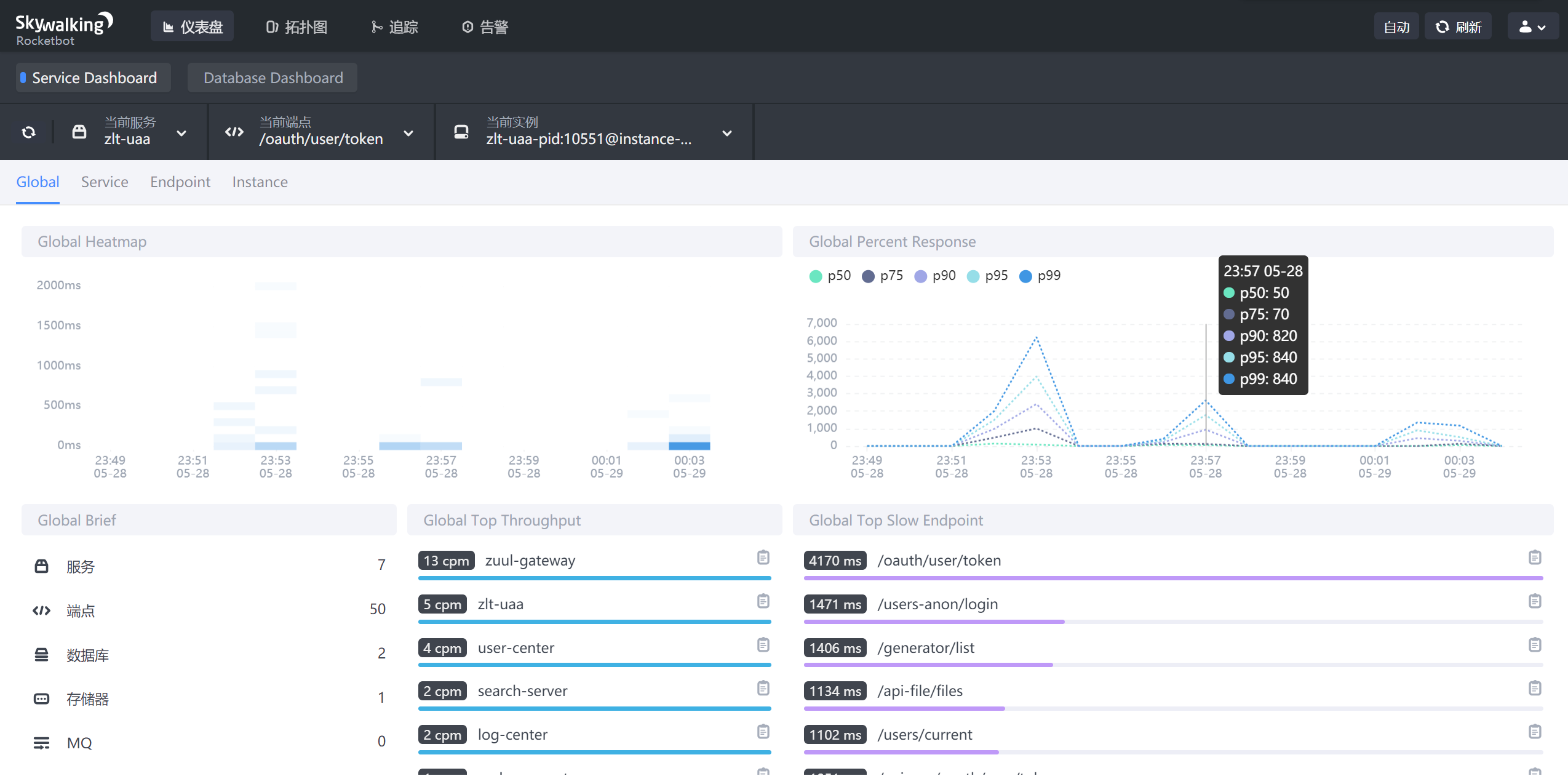
Task: Click the p90 legend color dot
Action: pos(920,276)
